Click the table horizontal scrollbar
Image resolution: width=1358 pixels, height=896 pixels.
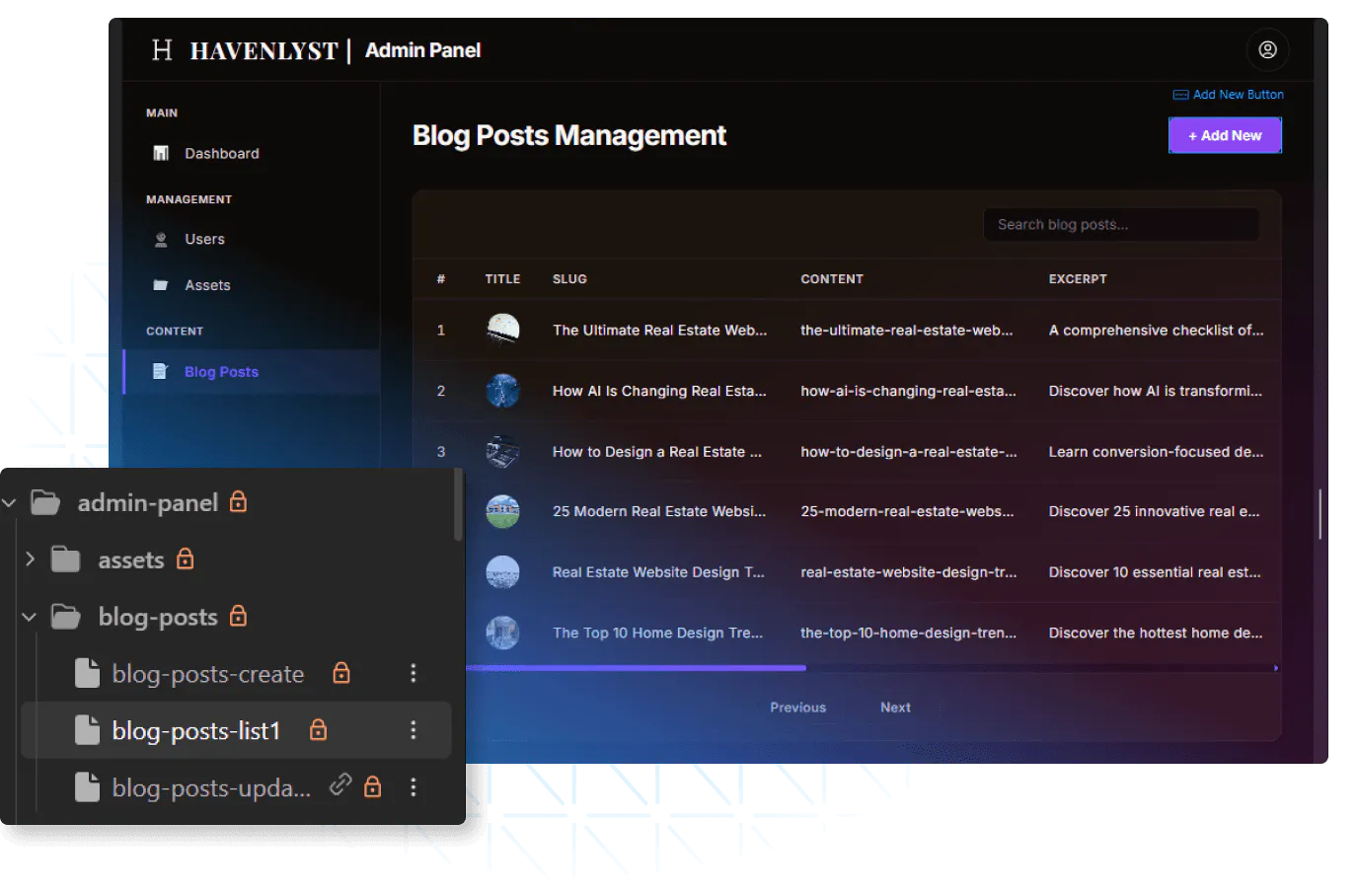point(637,668)
